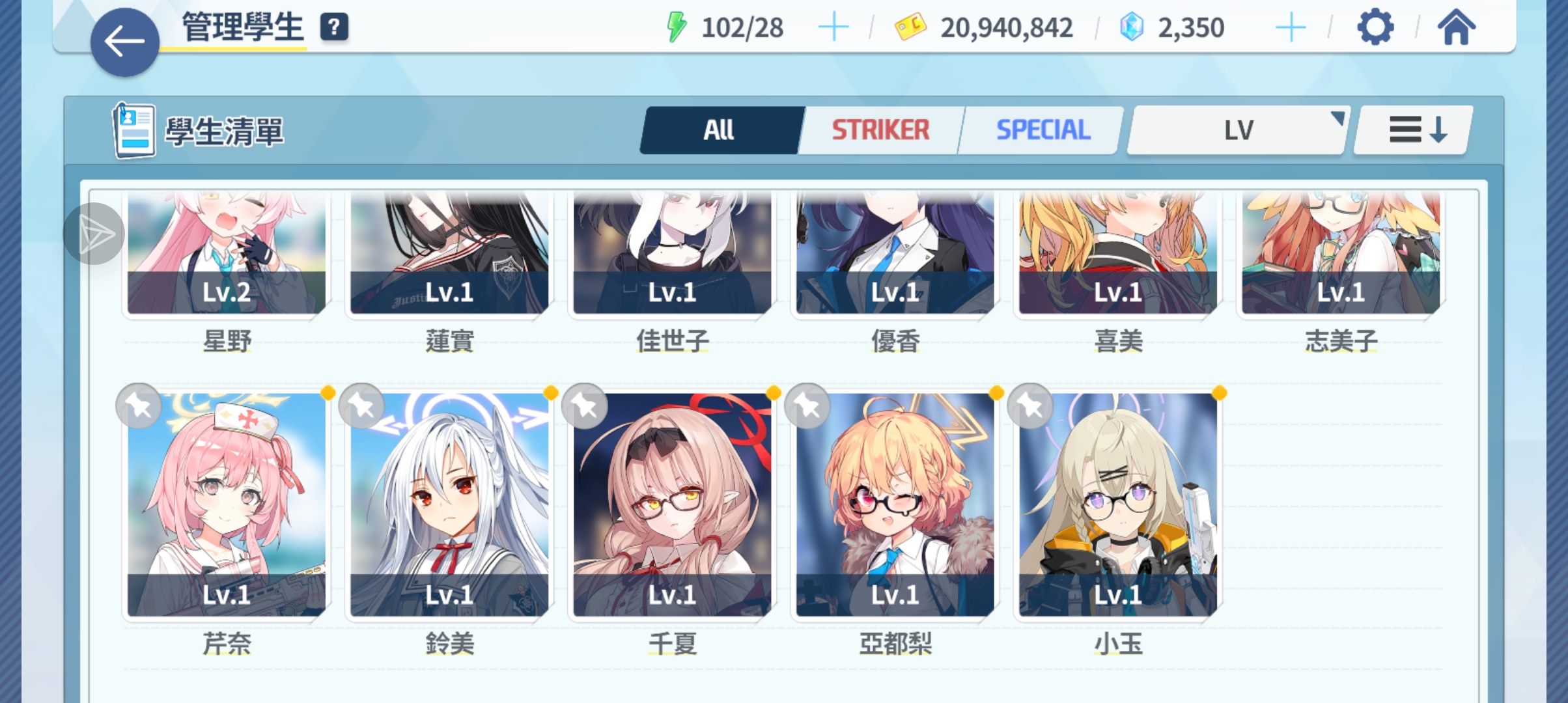Tap the floating paper plane icon

[x=94, y=234]
